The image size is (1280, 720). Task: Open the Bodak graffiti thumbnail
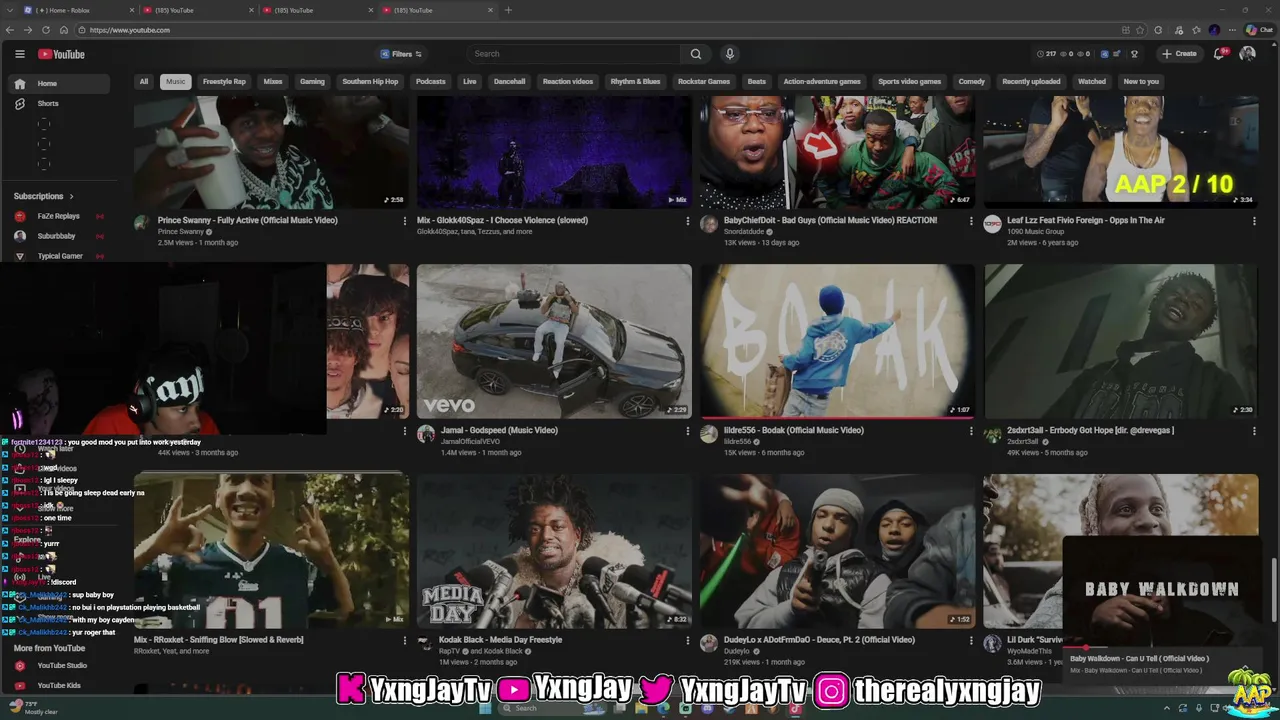[837, 341]
